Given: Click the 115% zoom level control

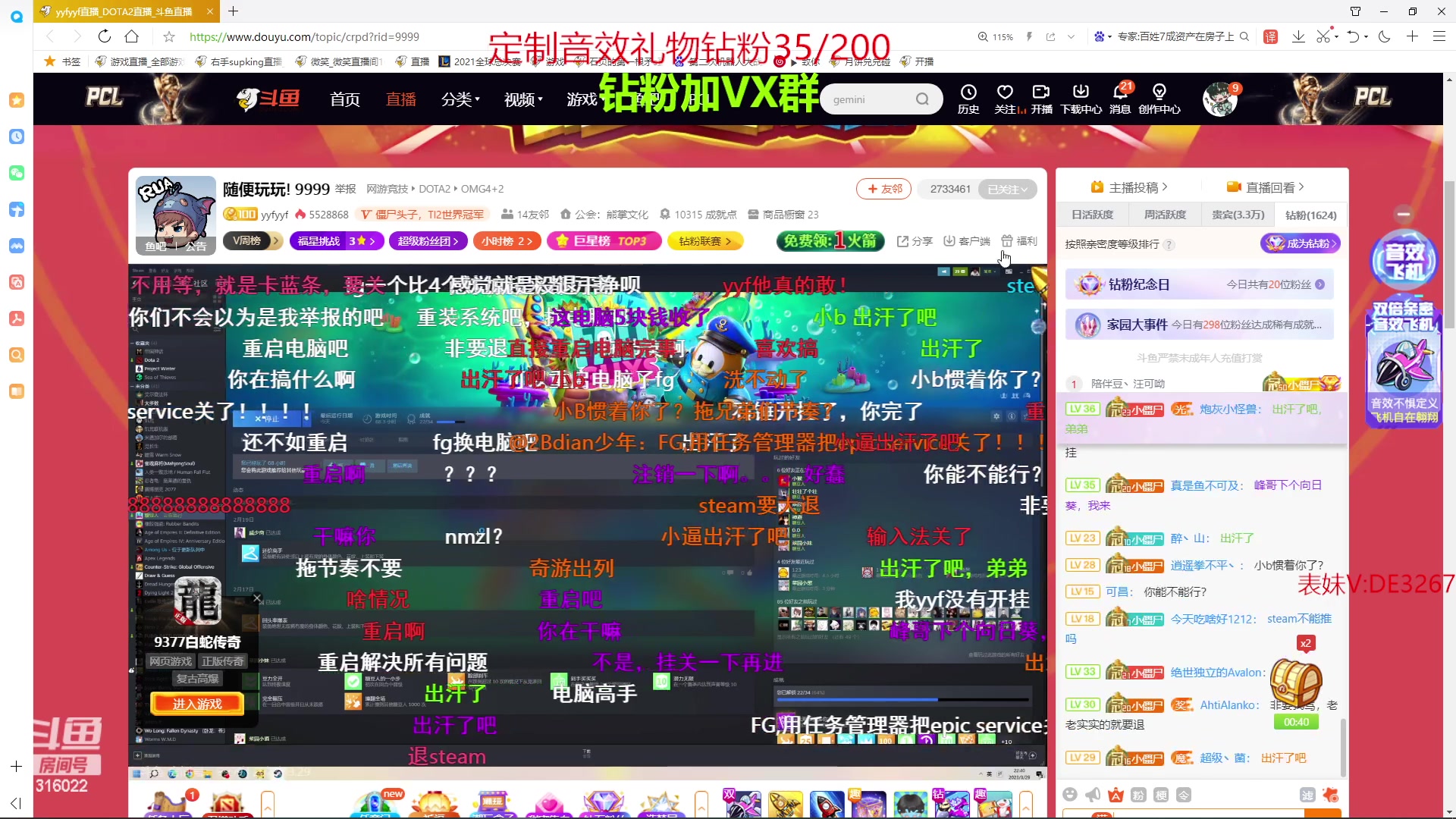Looking at the screenshot, I should [995, 36].
